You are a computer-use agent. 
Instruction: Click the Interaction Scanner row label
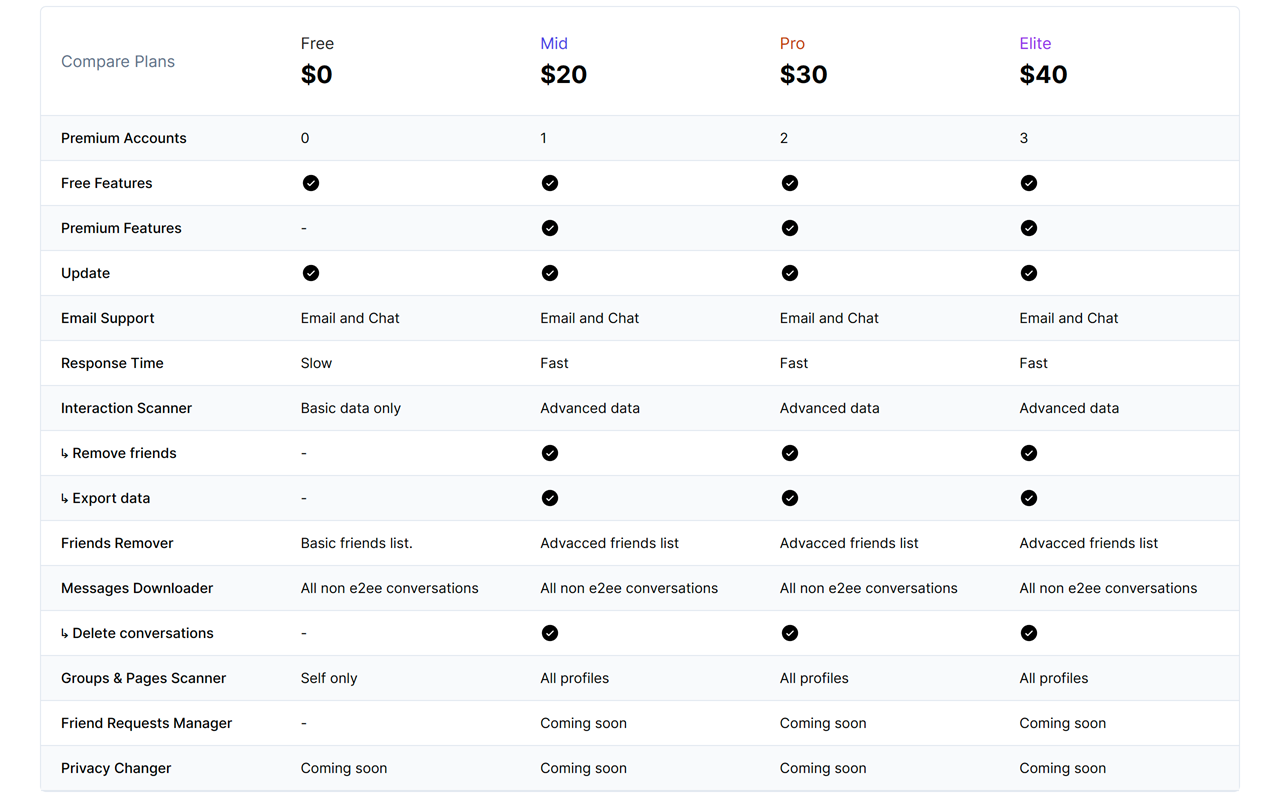pyautogui.click(x=126, y=408)
